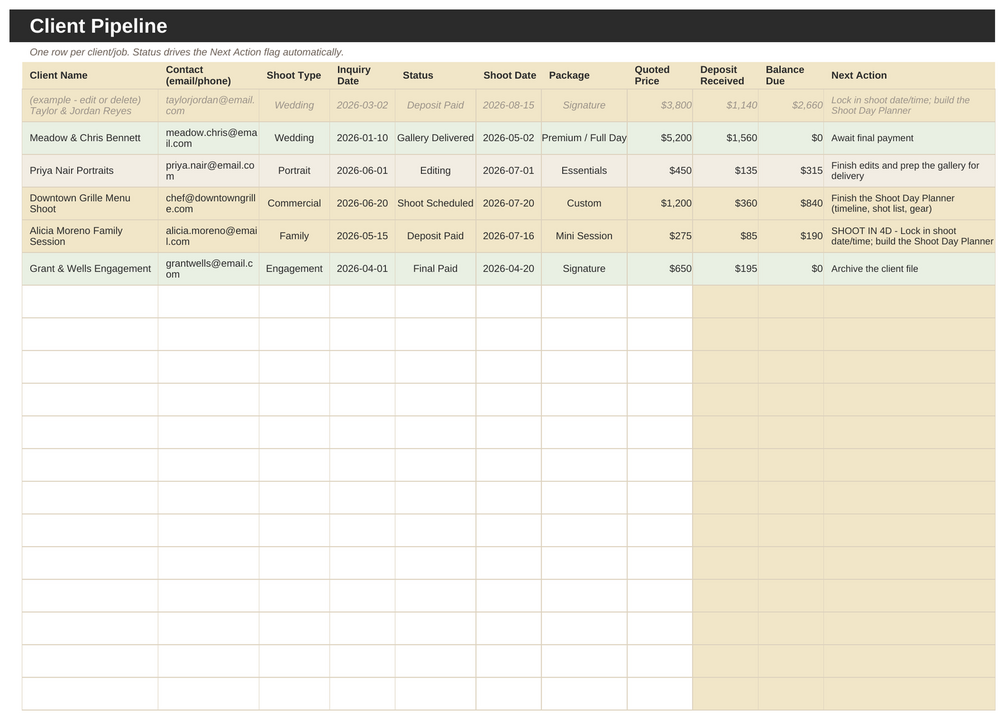Select the Priya Nair Portraits cell
1005x720 pixels.
click(90, 171)
